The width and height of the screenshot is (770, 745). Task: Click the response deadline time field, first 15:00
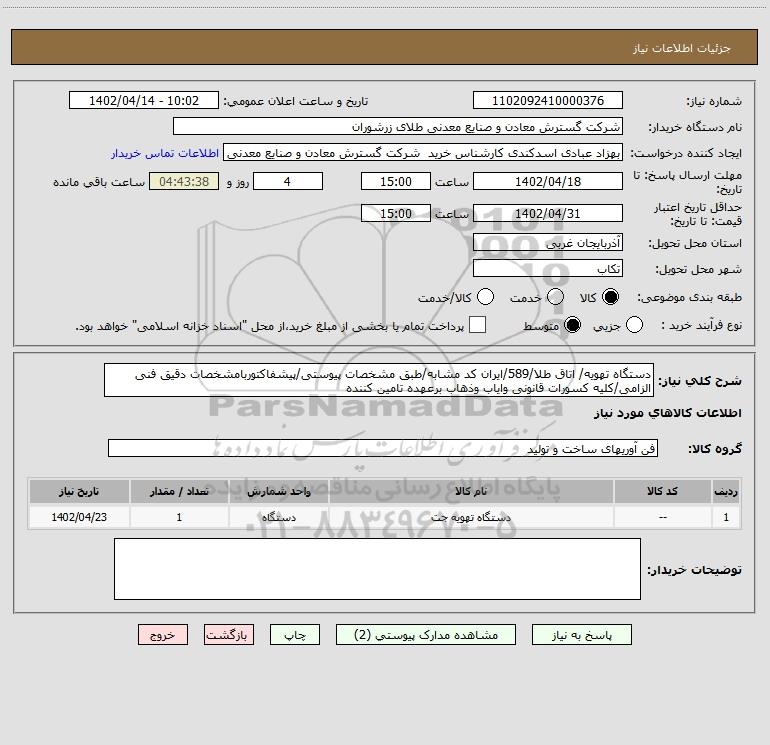[396, 181]
